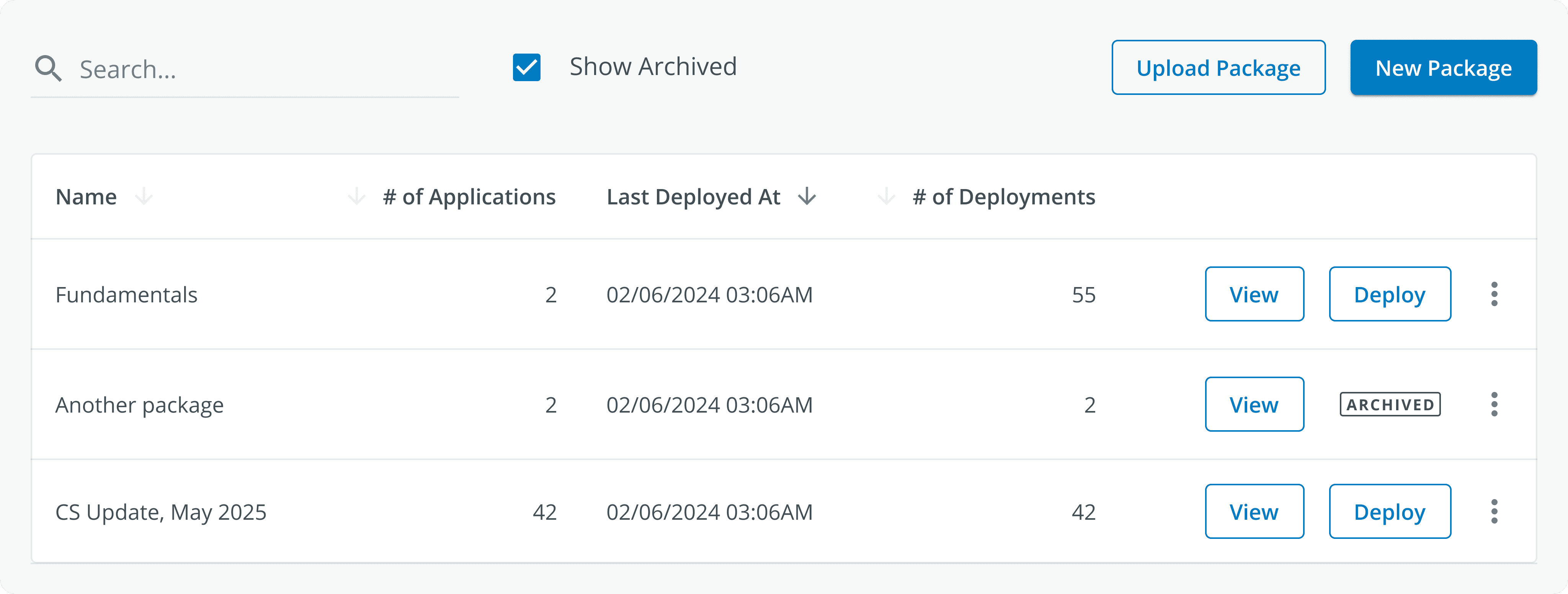View the Another package entry
This screenshot has width=1568, height=594.
pos(1254,404)
